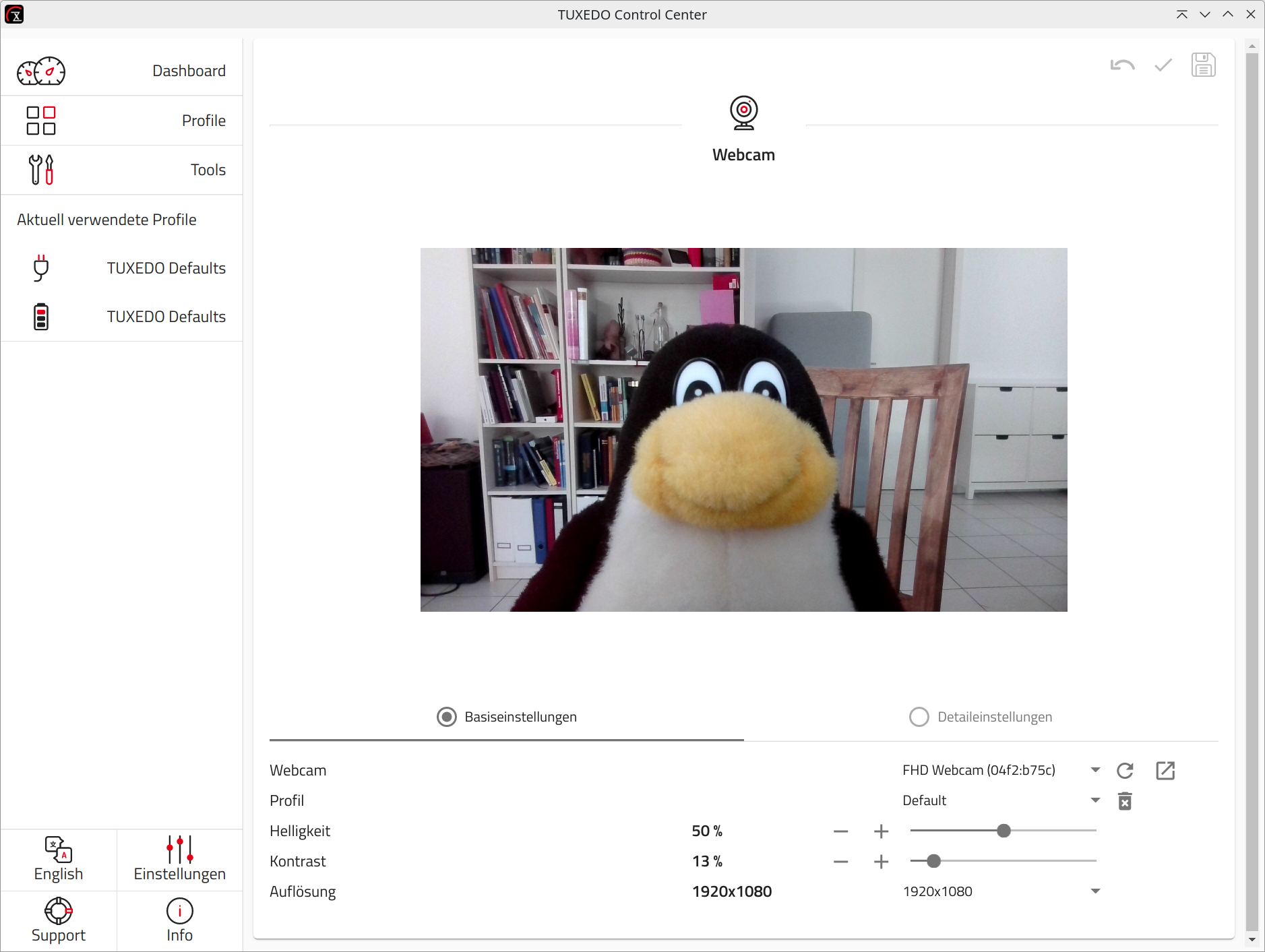
Task: Open the Einstellungen sliders icon
Action: 180,849
